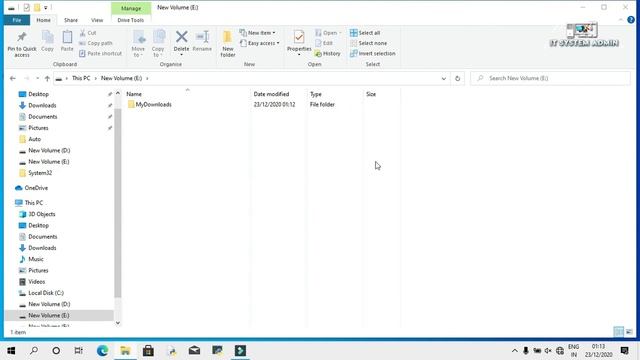This screenshot has height=360, width=640.
Task: Click Copy path in the Clipboard group
Action: coord(96,43)
